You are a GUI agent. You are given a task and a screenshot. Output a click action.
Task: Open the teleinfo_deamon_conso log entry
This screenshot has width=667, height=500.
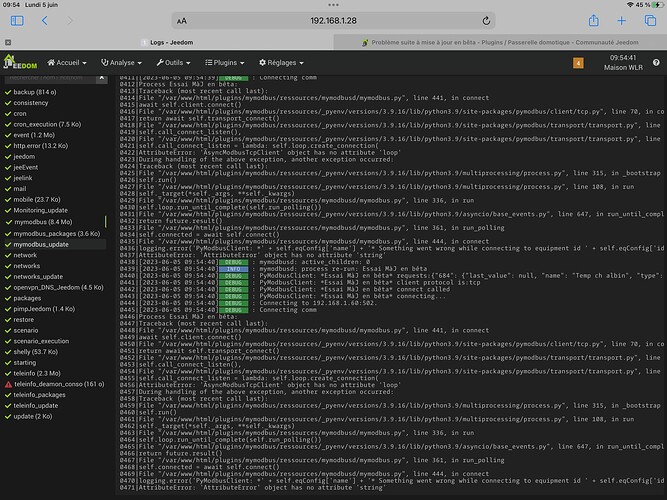click(x=59, y=383)
